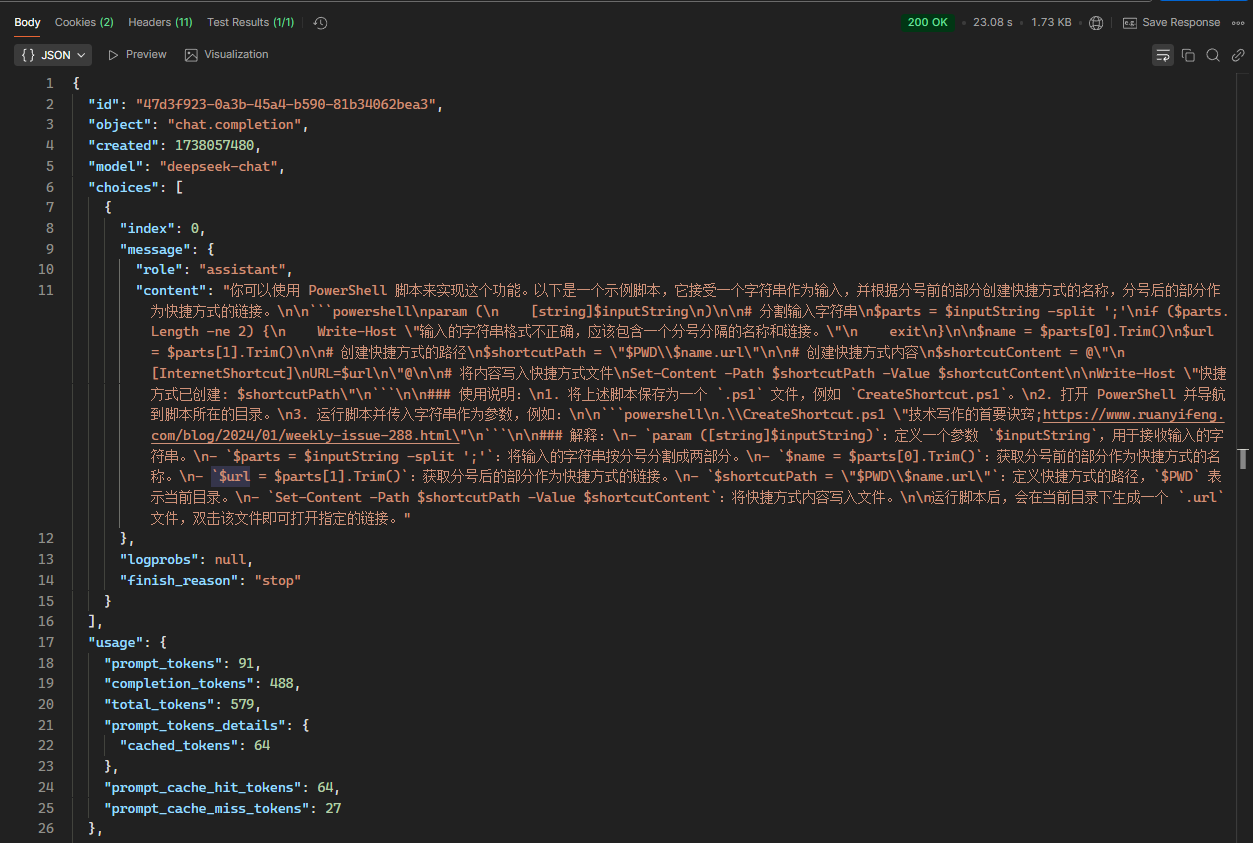Click the "stop" finish_reason value
1253x843 pixels.
coord(278,580)
